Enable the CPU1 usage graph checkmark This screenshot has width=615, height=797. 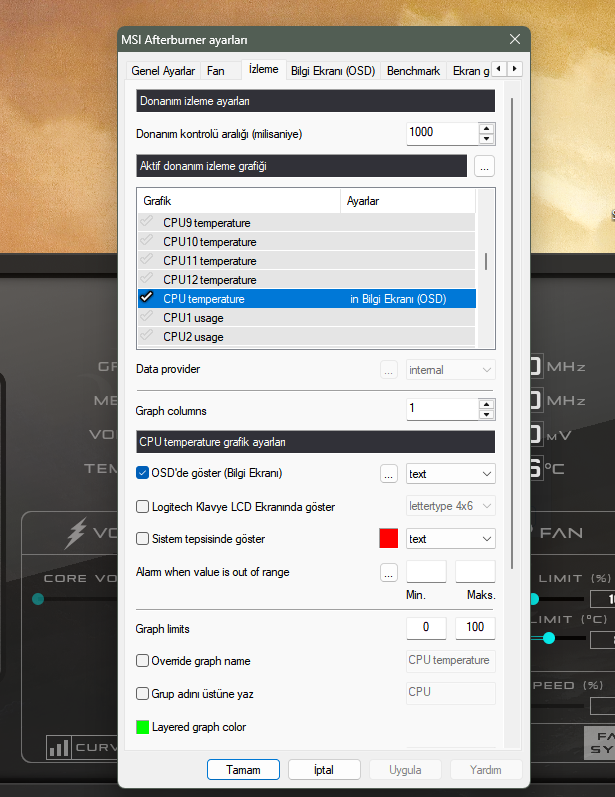(146, 317)
